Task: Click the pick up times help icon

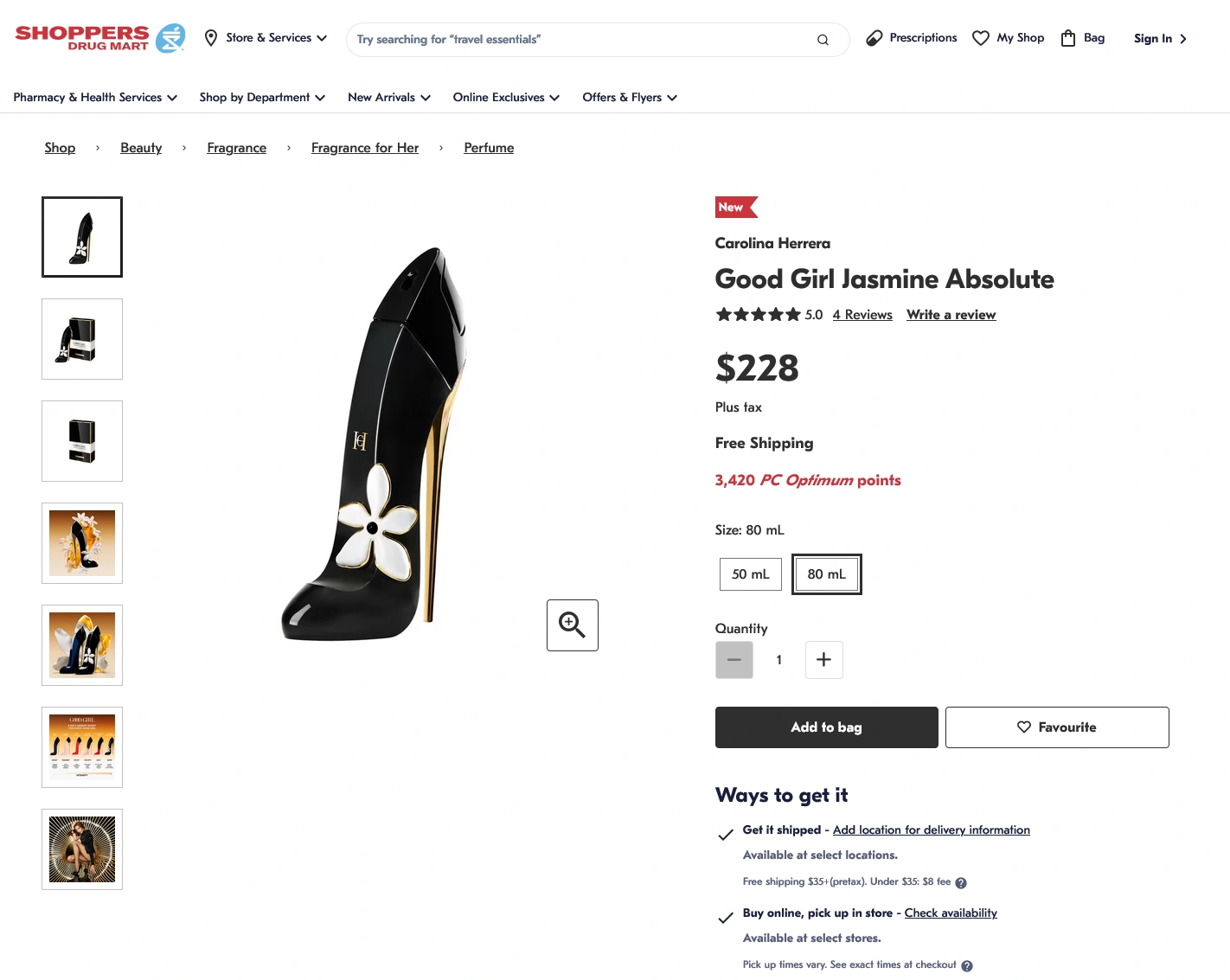Action: point(967,965)
